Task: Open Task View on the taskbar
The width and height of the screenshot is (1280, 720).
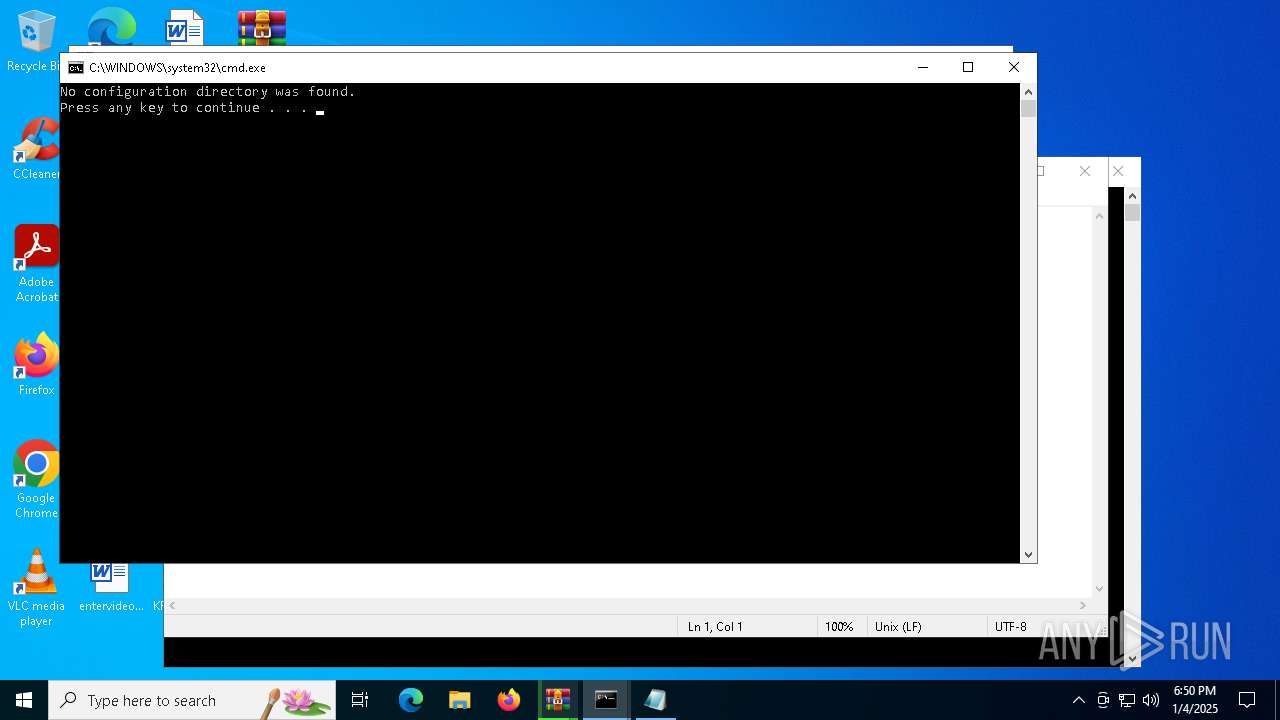Action: [360, 700]
